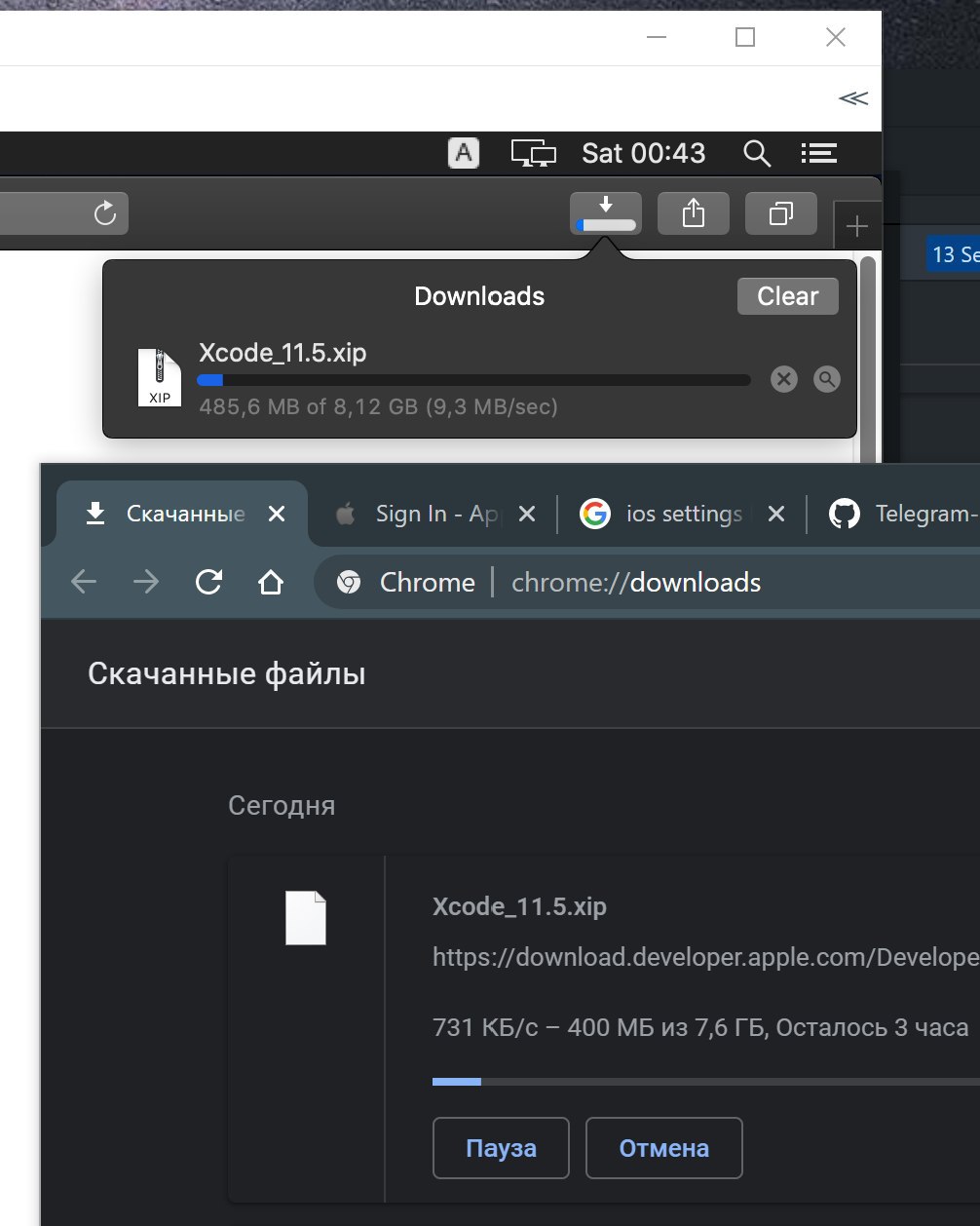Click the download icon on the Скачанные tab

(95, 514)
